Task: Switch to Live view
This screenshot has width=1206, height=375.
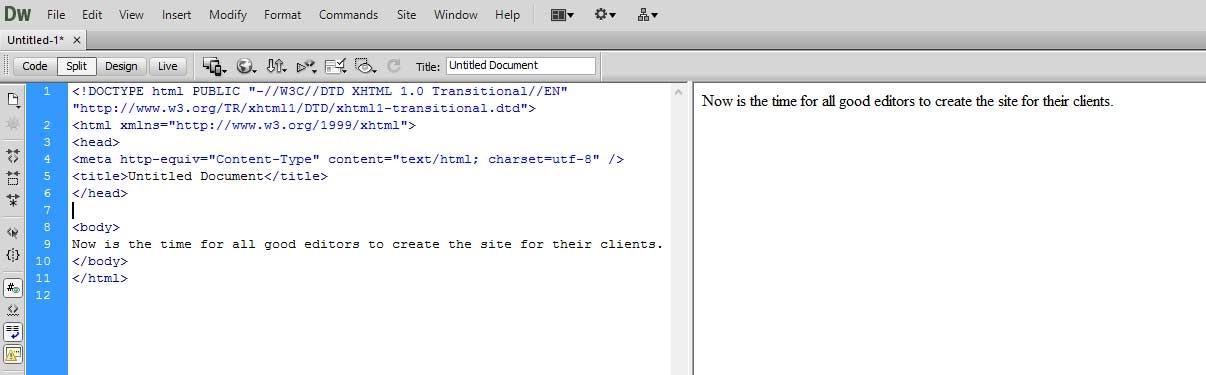Action: click(x=167, y=66)
